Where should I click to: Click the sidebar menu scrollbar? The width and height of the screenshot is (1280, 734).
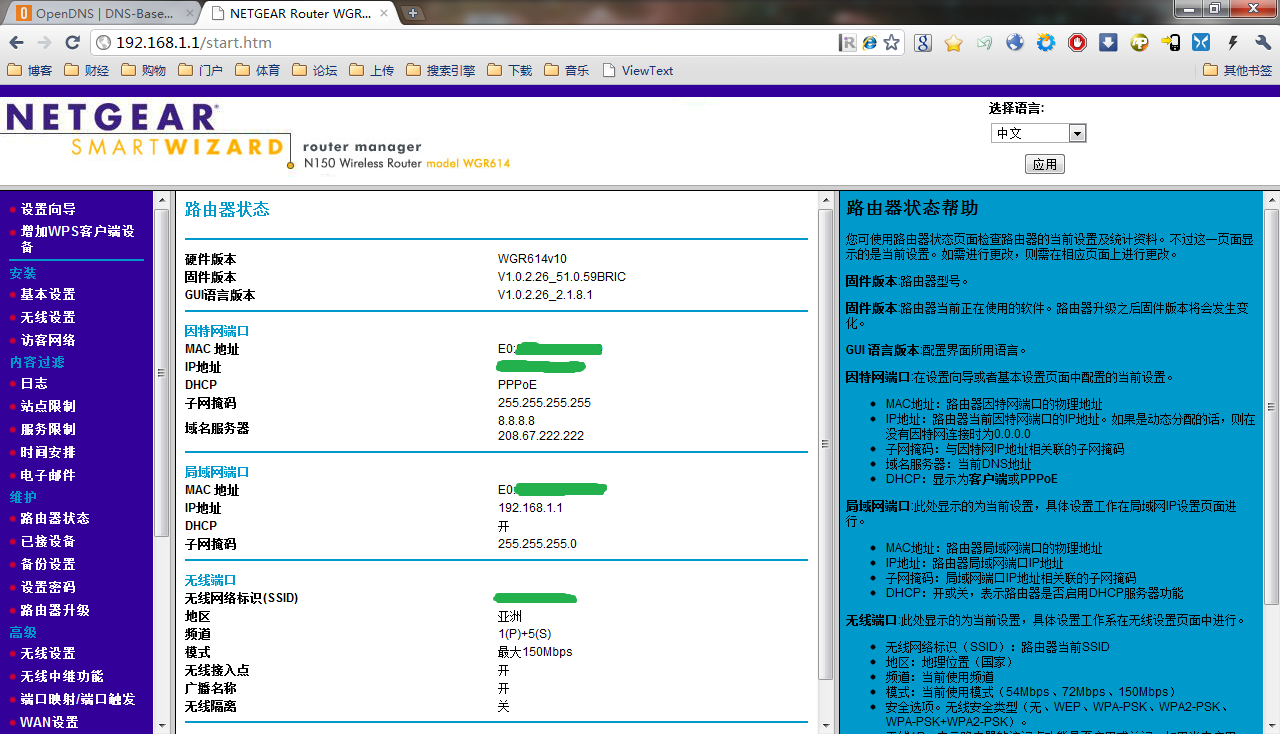coord(161,372)
